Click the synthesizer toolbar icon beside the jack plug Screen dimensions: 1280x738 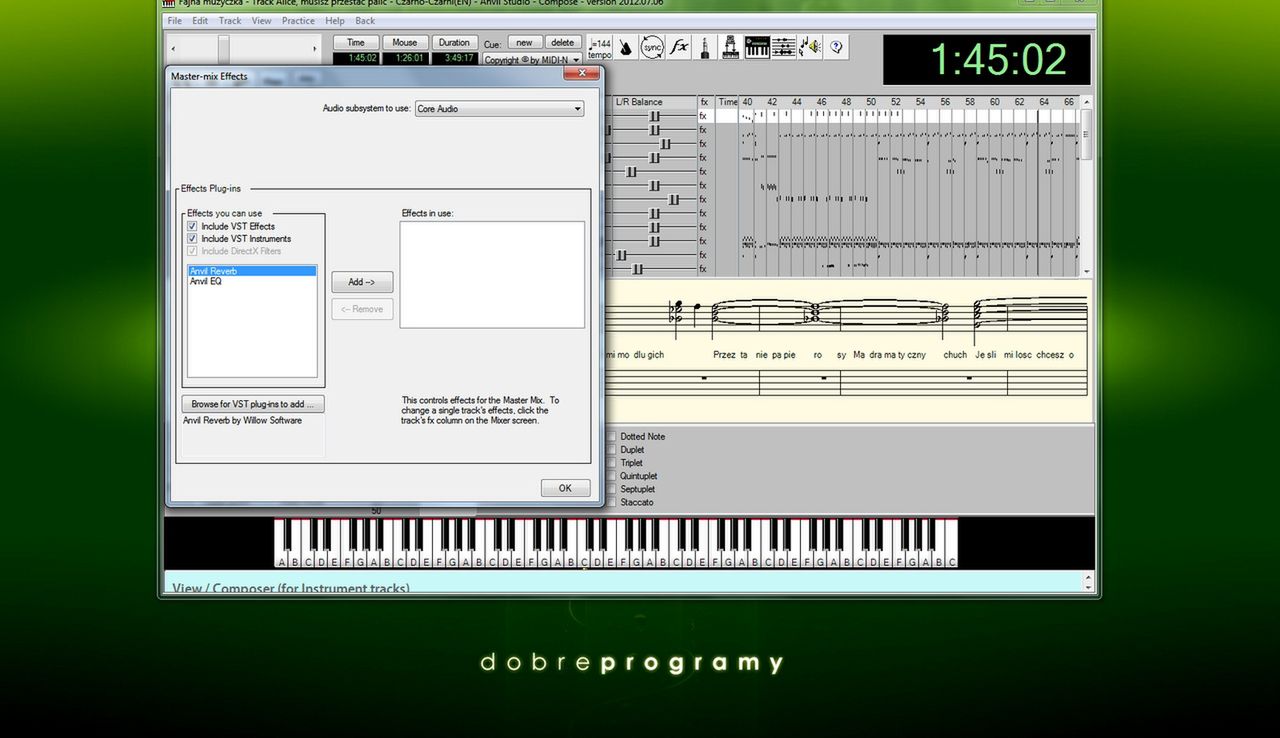point(731,47)
